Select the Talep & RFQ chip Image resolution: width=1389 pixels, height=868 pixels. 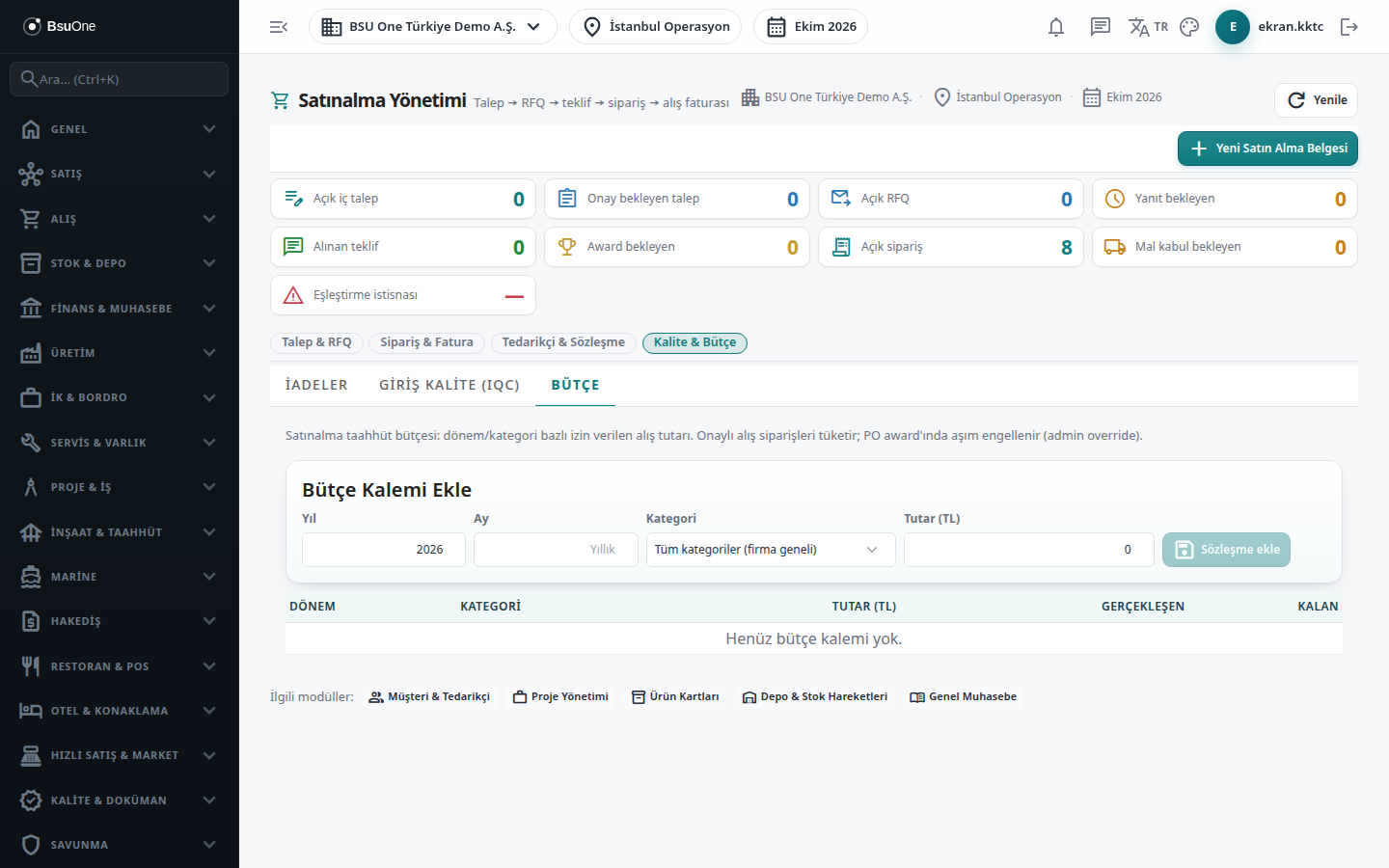(316, 342)
